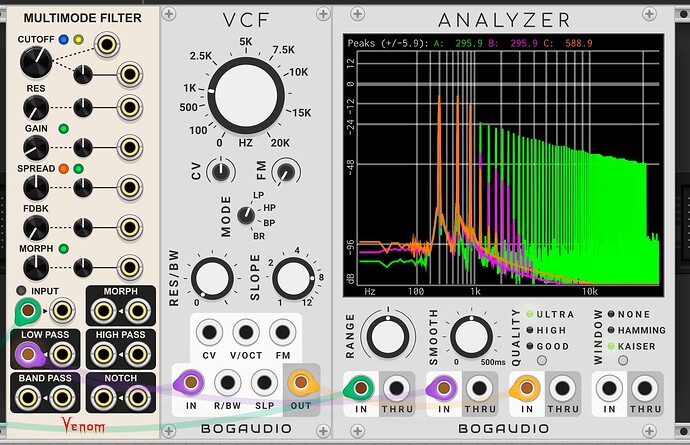
Task: Click the VCF OUT jack
Action: (x=298, y=384)
